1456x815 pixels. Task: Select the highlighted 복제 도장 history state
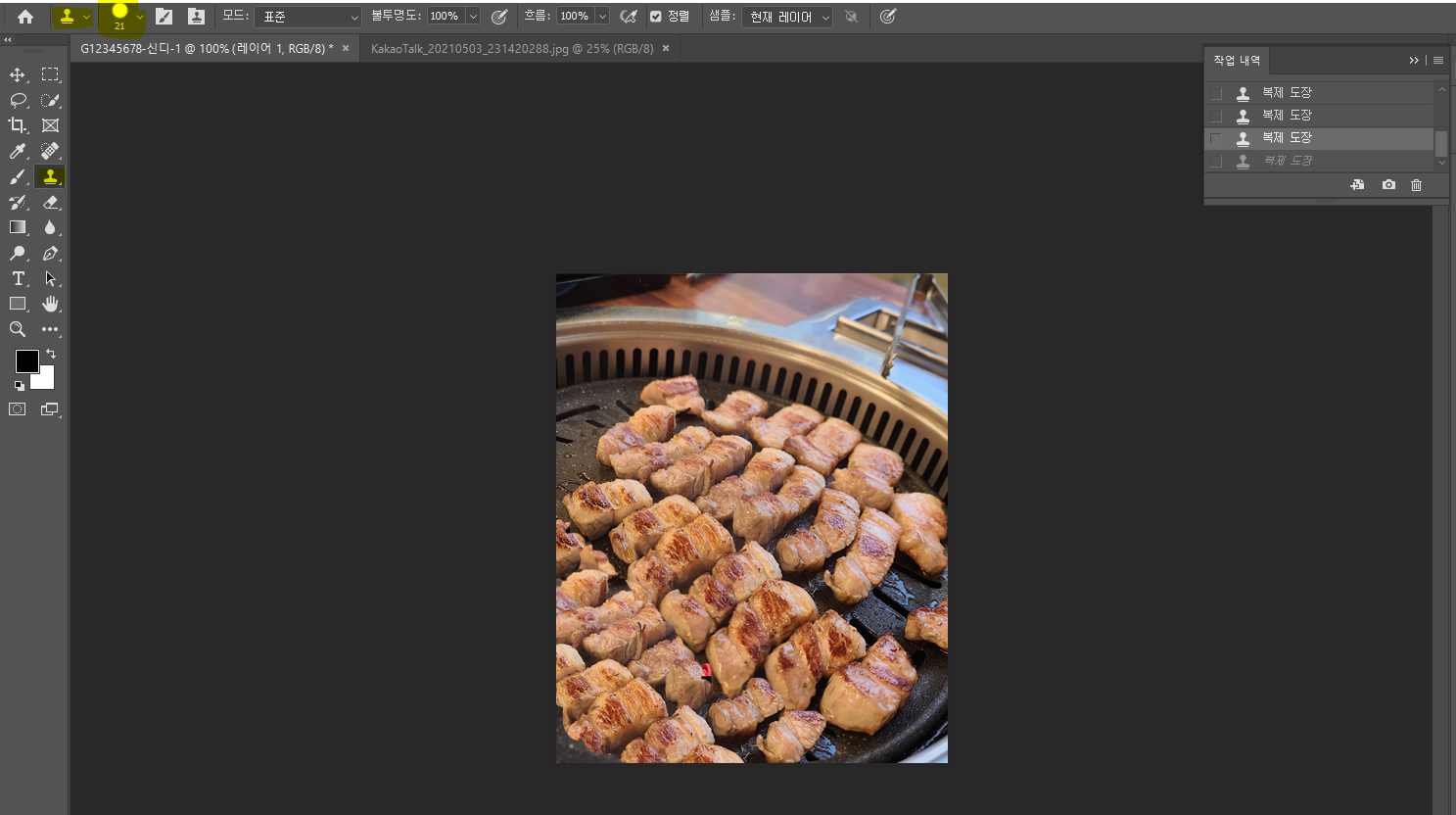pos(1320,138)
